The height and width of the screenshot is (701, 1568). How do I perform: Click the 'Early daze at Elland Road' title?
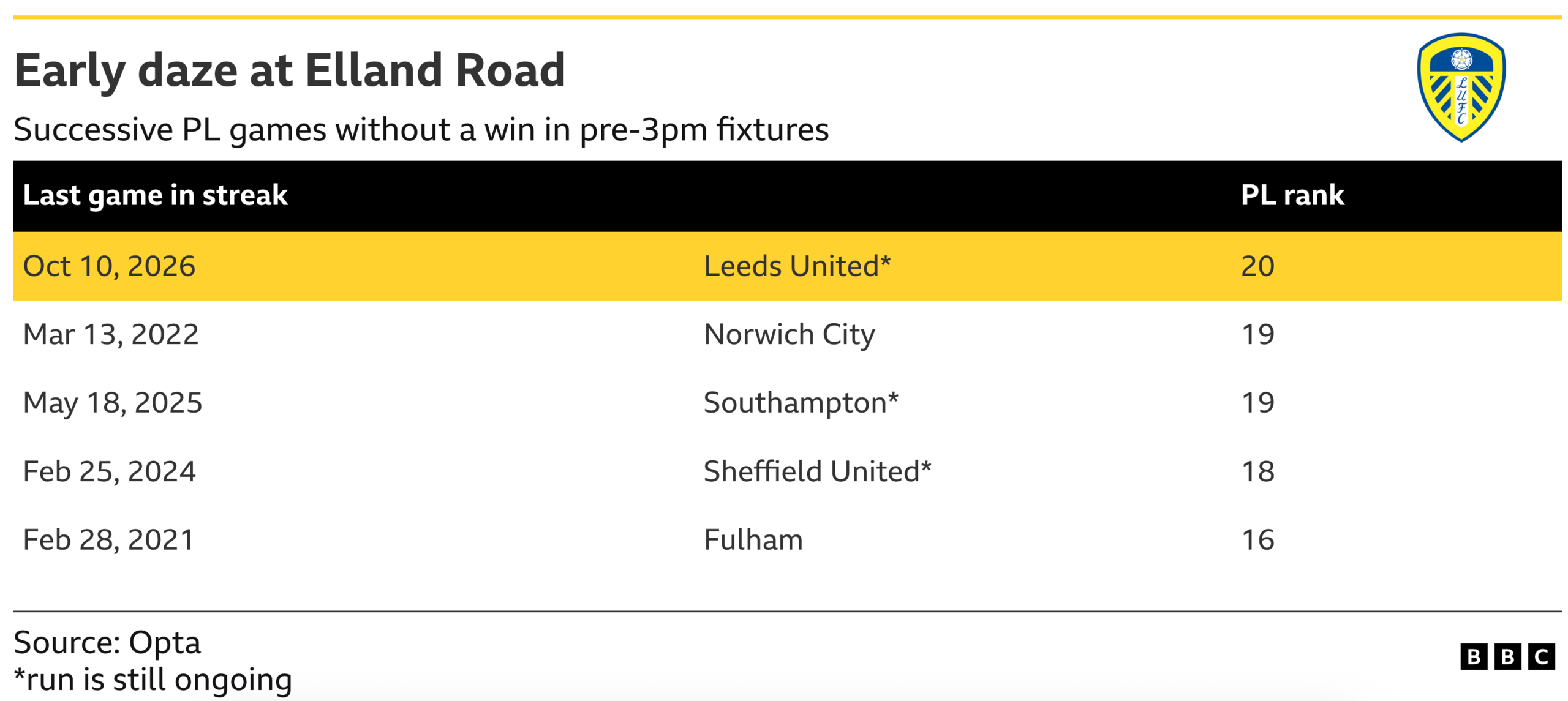click(290, 70)
